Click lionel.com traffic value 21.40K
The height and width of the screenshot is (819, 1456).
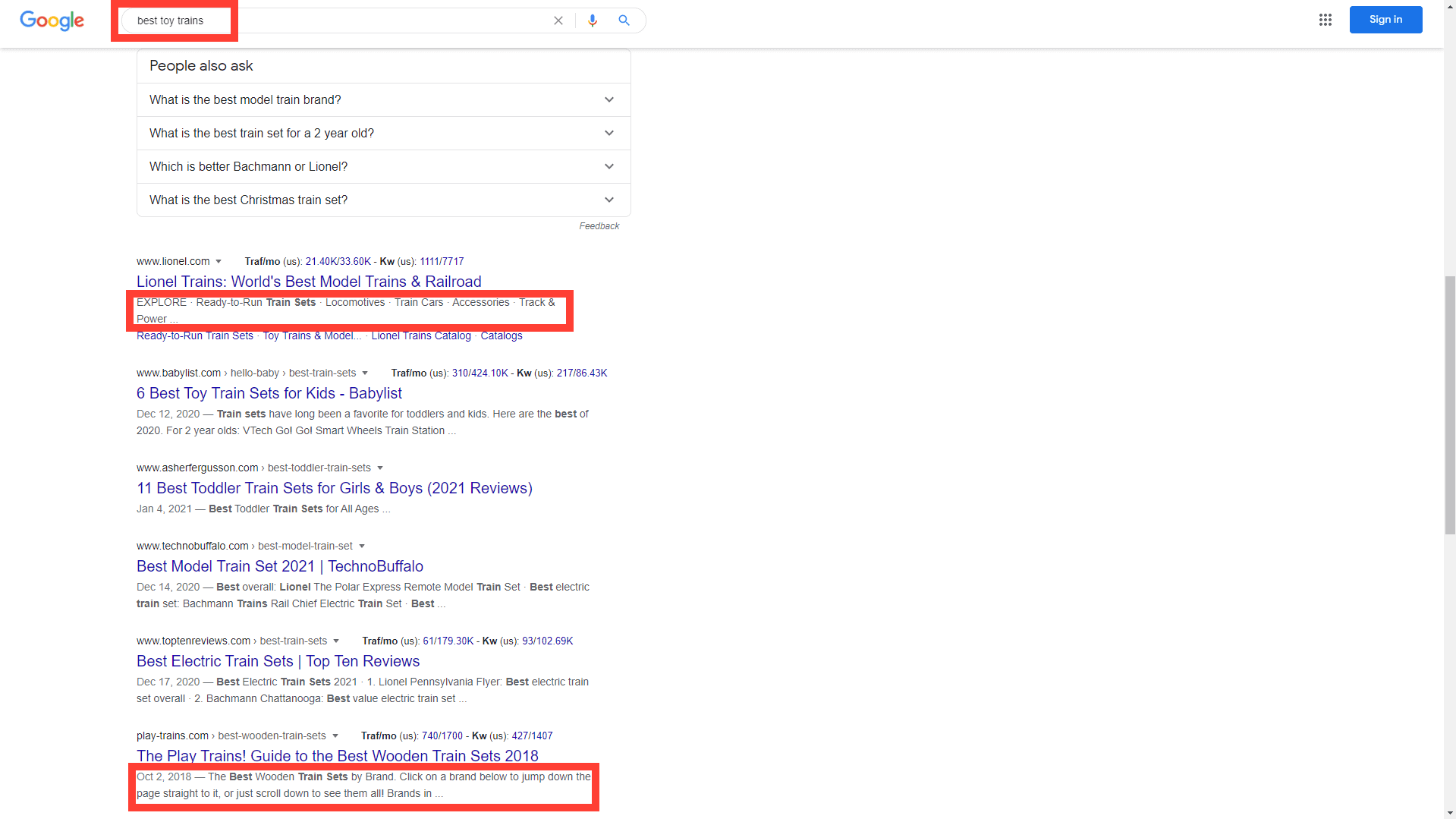[x=322, y=262]
